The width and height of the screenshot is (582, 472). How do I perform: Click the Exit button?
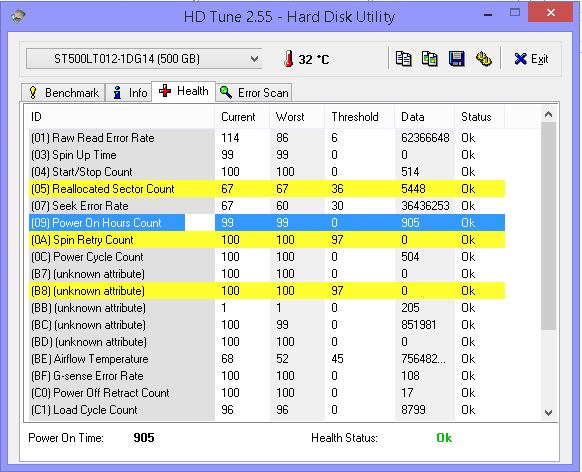pos(531,59)
